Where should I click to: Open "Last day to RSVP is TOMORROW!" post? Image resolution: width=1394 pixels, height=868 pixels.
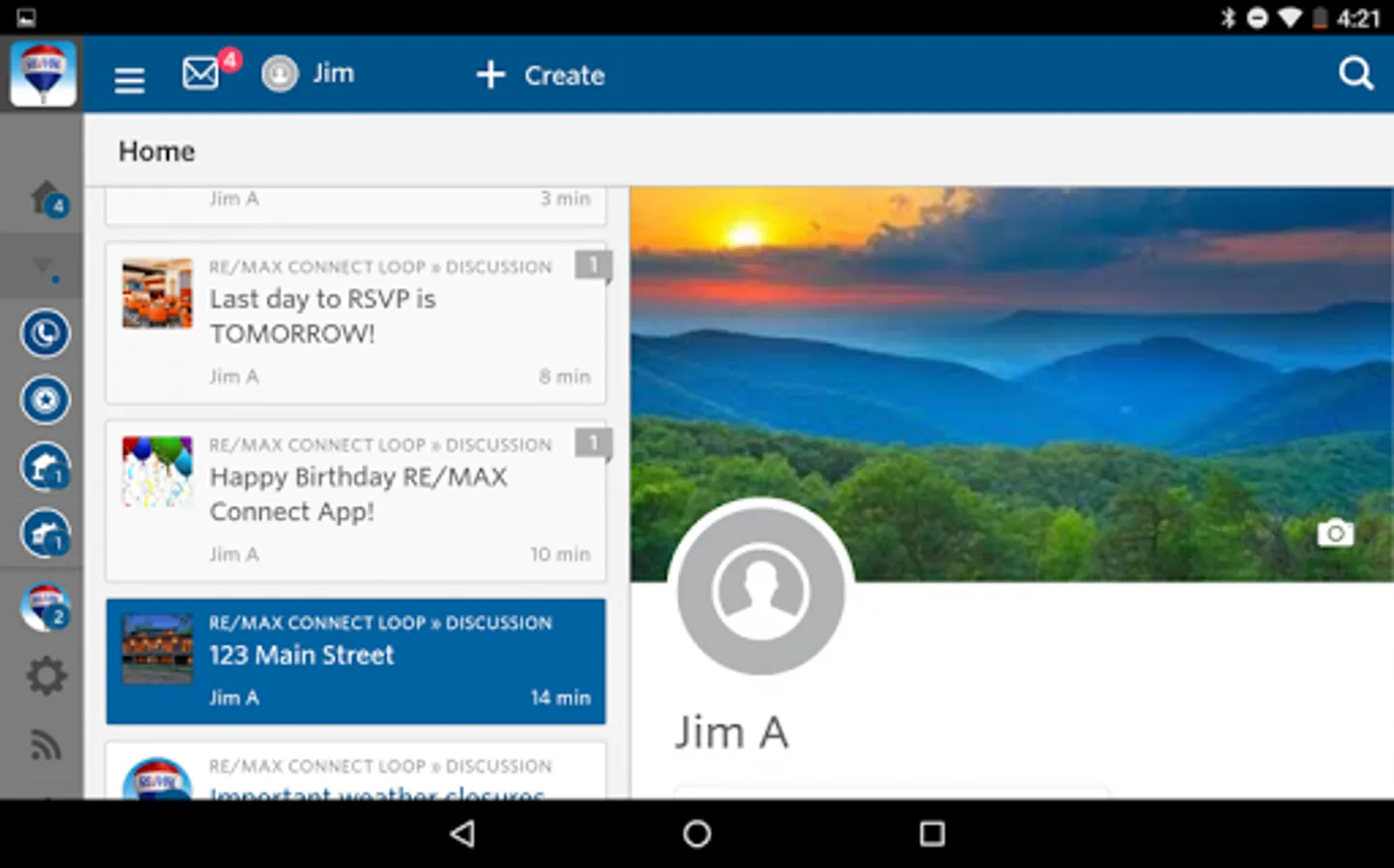(x=356, y=322)
